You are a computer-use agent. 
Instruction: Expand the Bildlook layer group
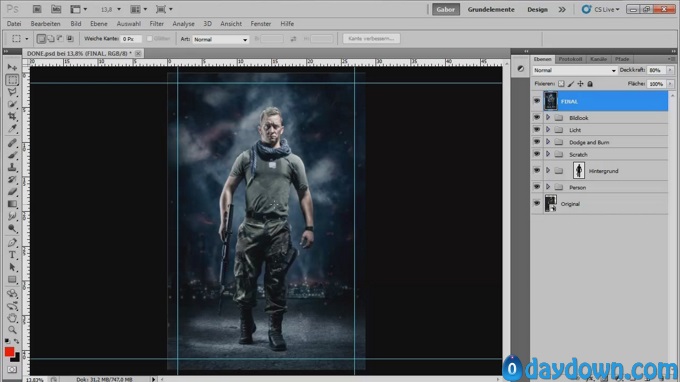coord(548,118)
